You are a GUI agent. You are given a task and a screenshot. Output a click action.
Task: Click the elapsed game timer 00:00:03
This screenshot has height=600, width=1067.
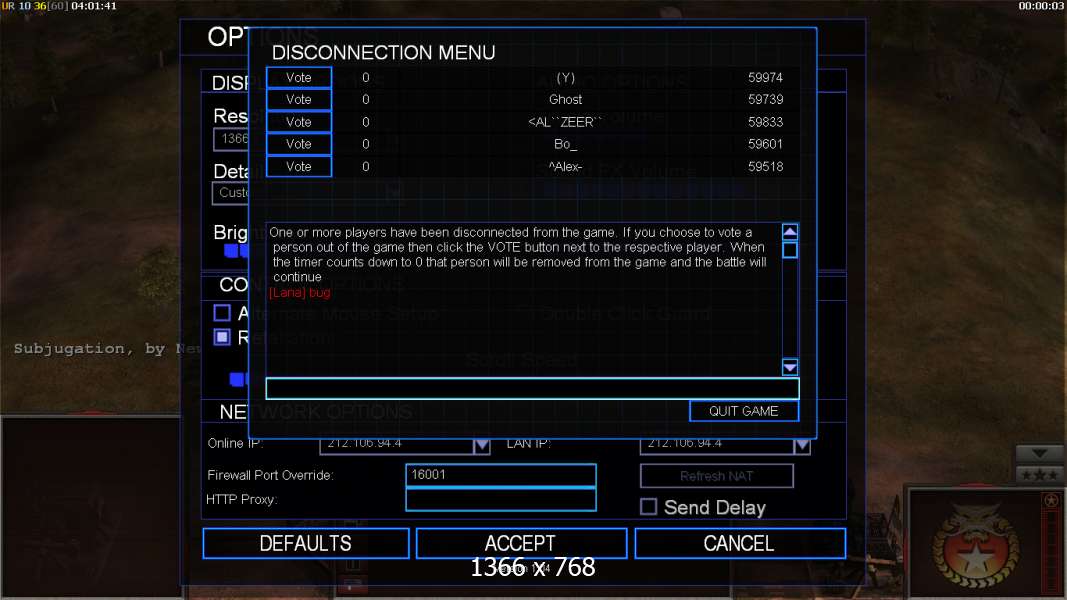[1040, 6]
